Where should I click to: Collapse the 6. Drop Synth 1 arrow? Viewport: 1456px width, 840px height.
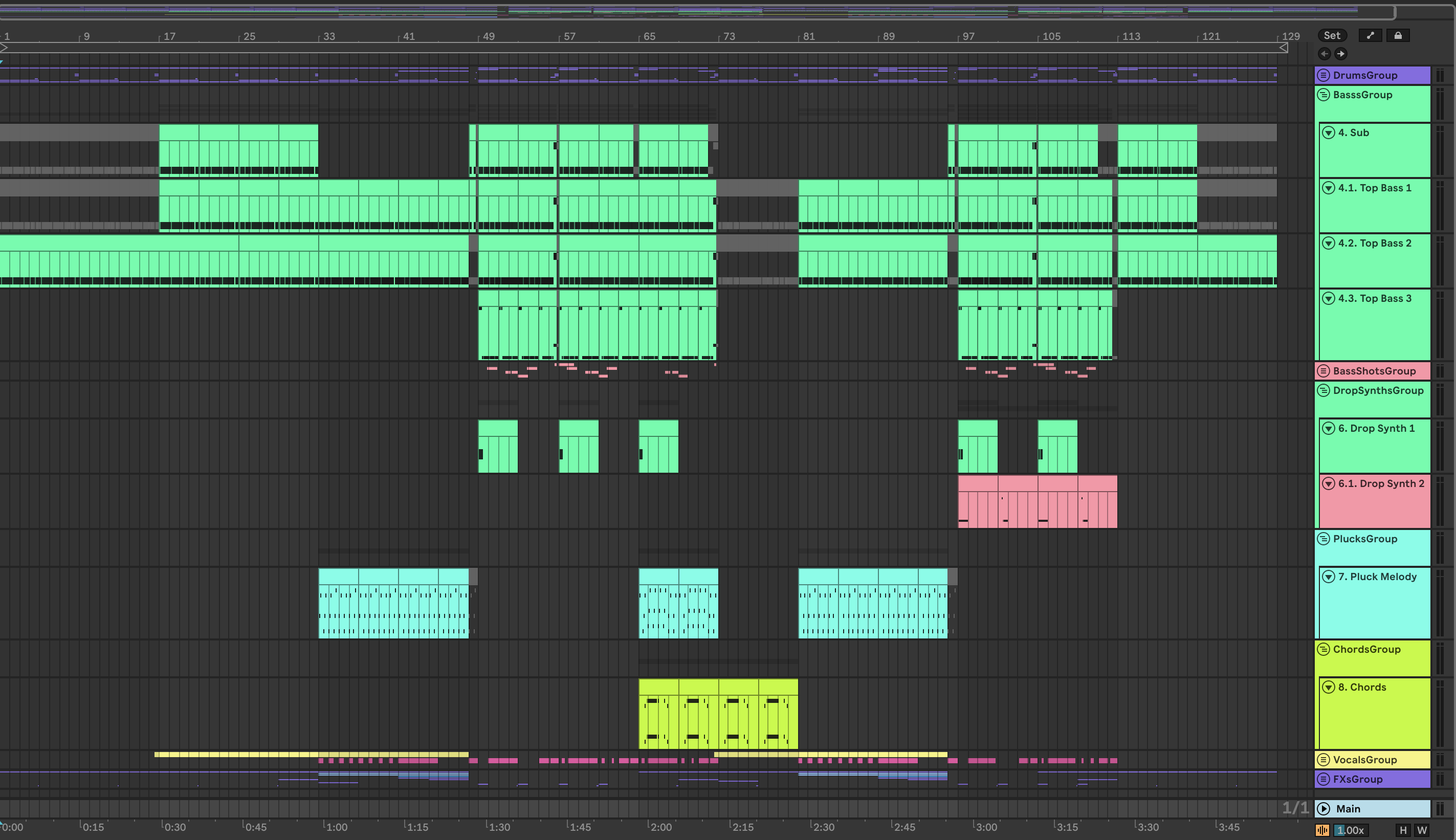[1329, 428]
